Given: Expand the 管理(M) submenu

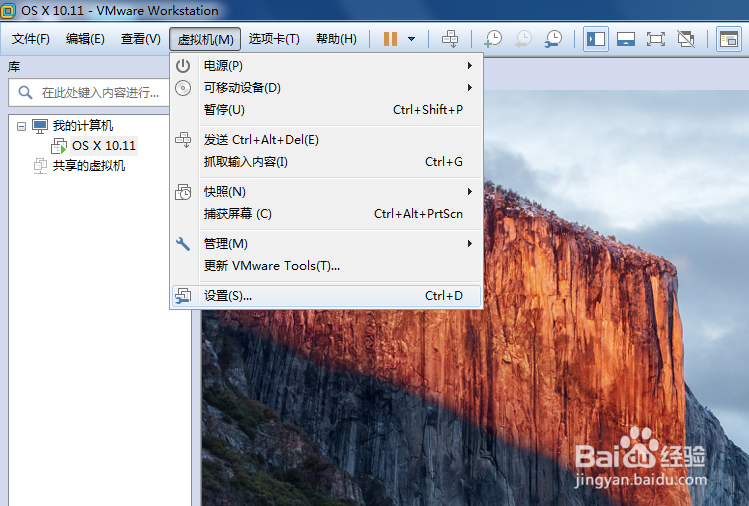Looking at the screenshot, I should [x=327, y=244].
